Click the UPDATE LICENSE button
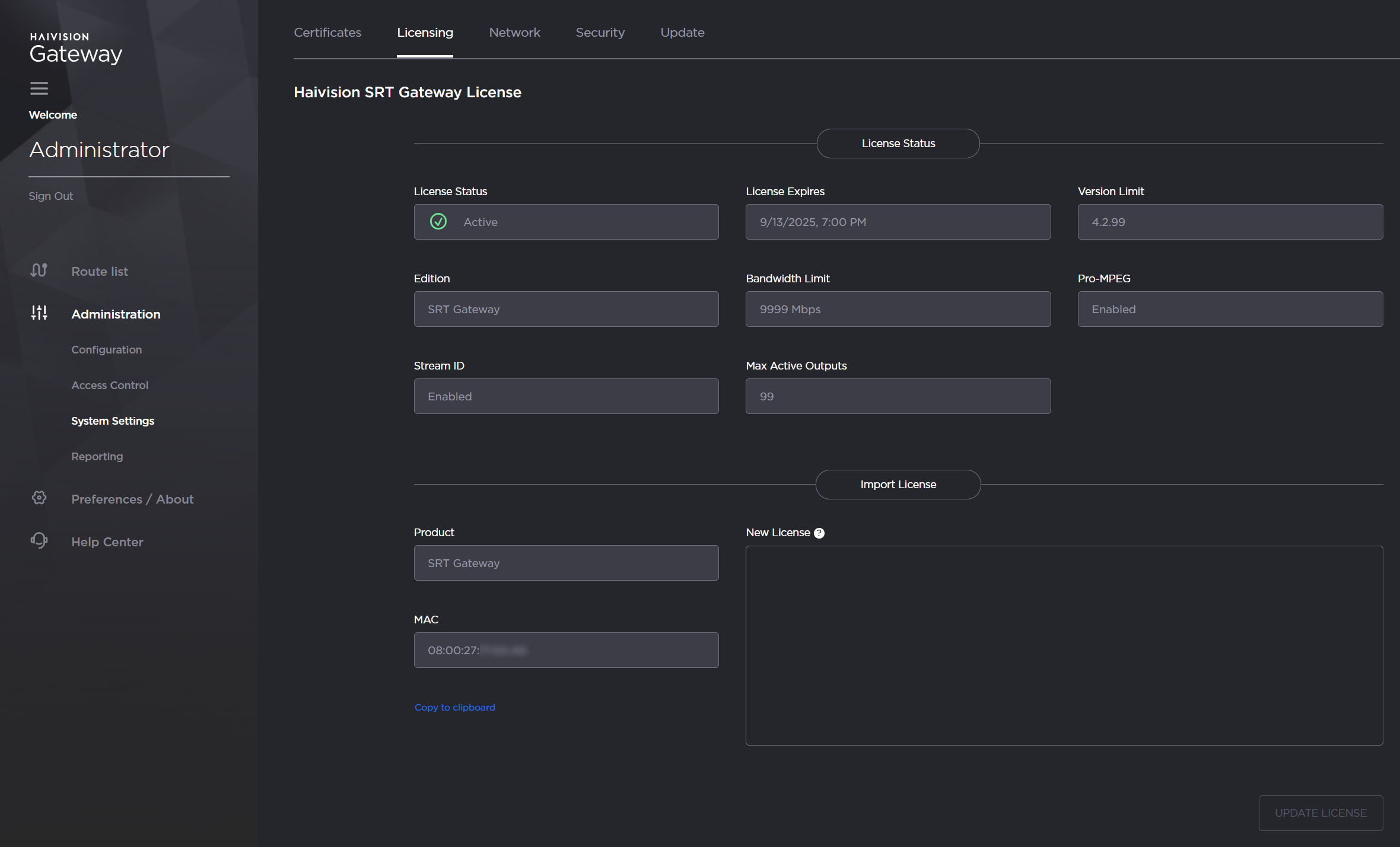This screenshot has height=847, width=1400. click(x=1321, y=813)
